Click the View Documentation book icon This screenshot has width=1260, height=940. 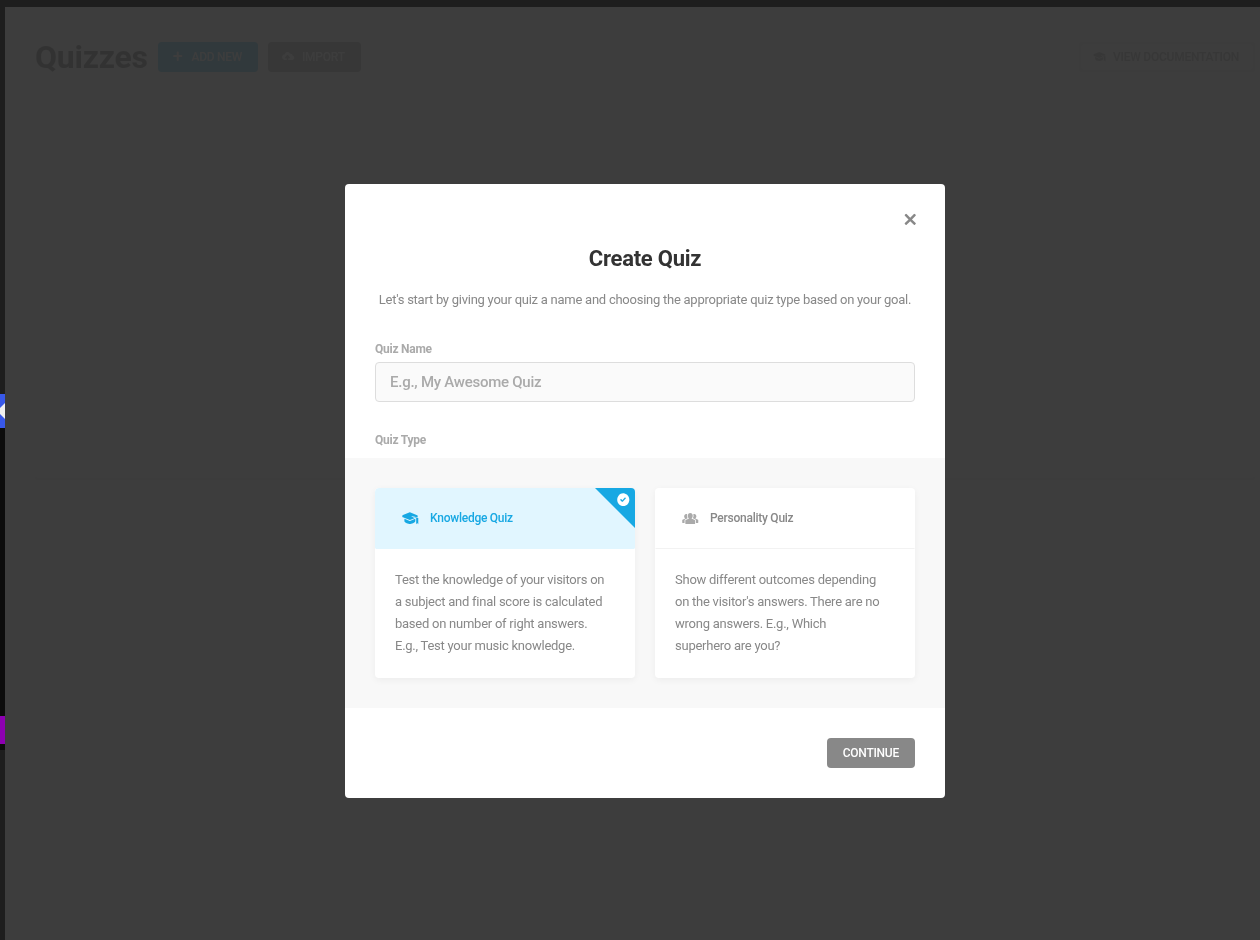(1100, 57)
